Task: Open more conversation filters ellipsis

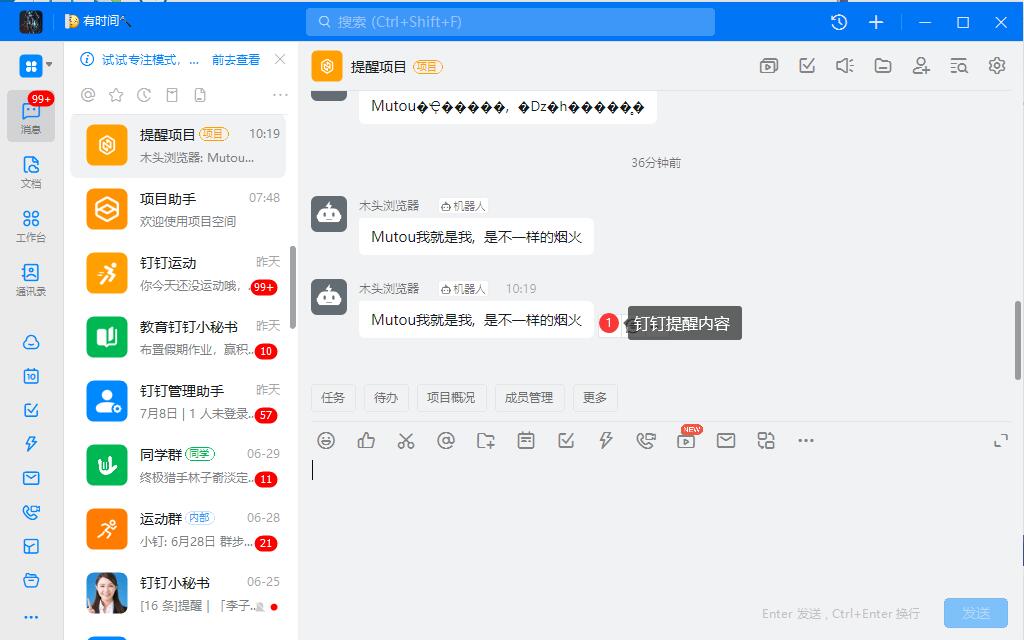Action: [280, 95]
